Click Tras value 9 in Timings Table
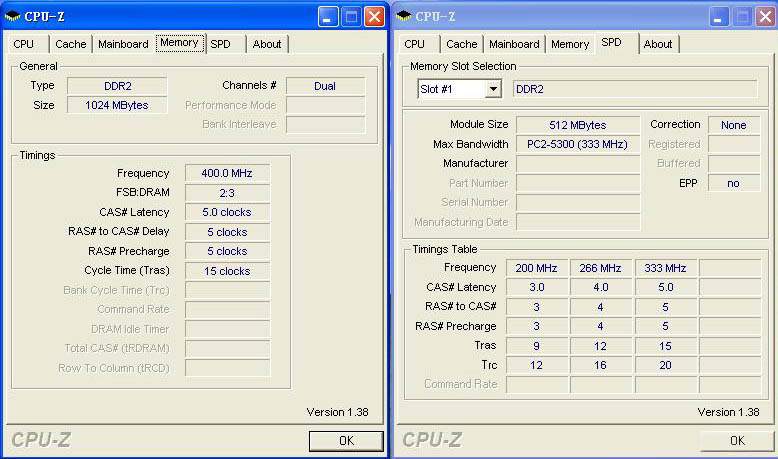 (537, 346)
